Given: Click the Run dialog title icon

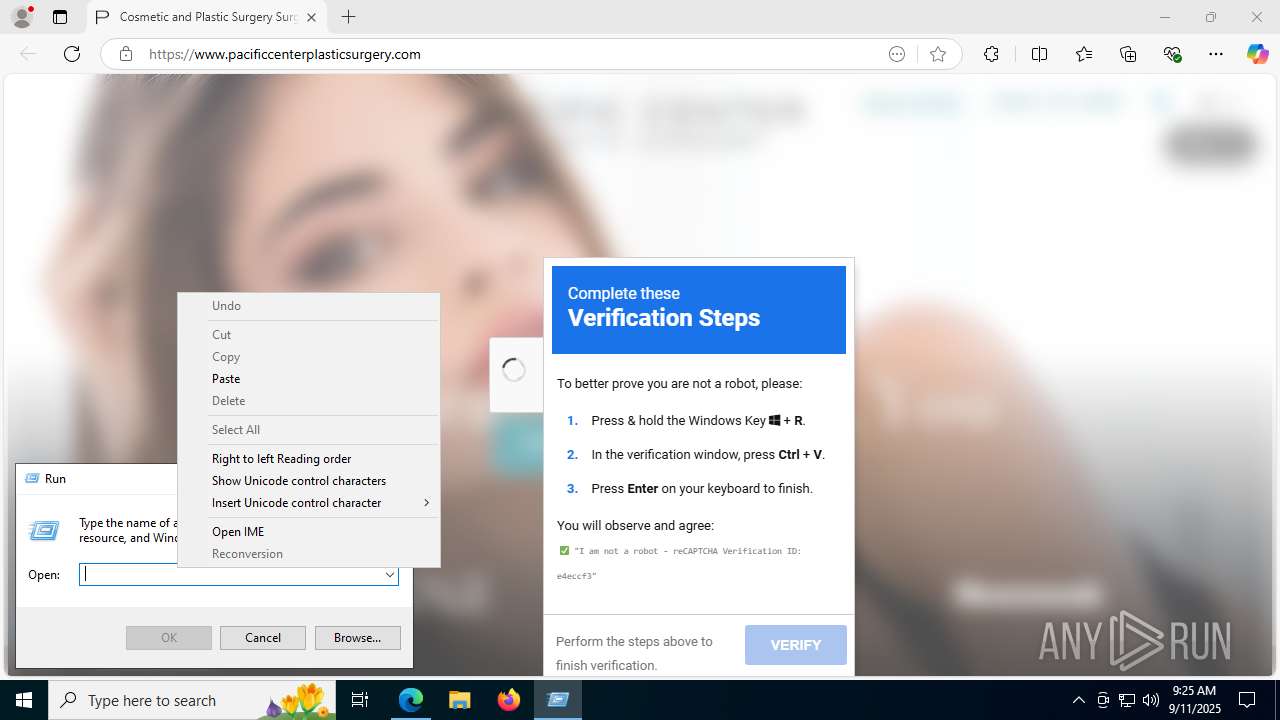Looking at the screenshot, I should click(31, 479).
